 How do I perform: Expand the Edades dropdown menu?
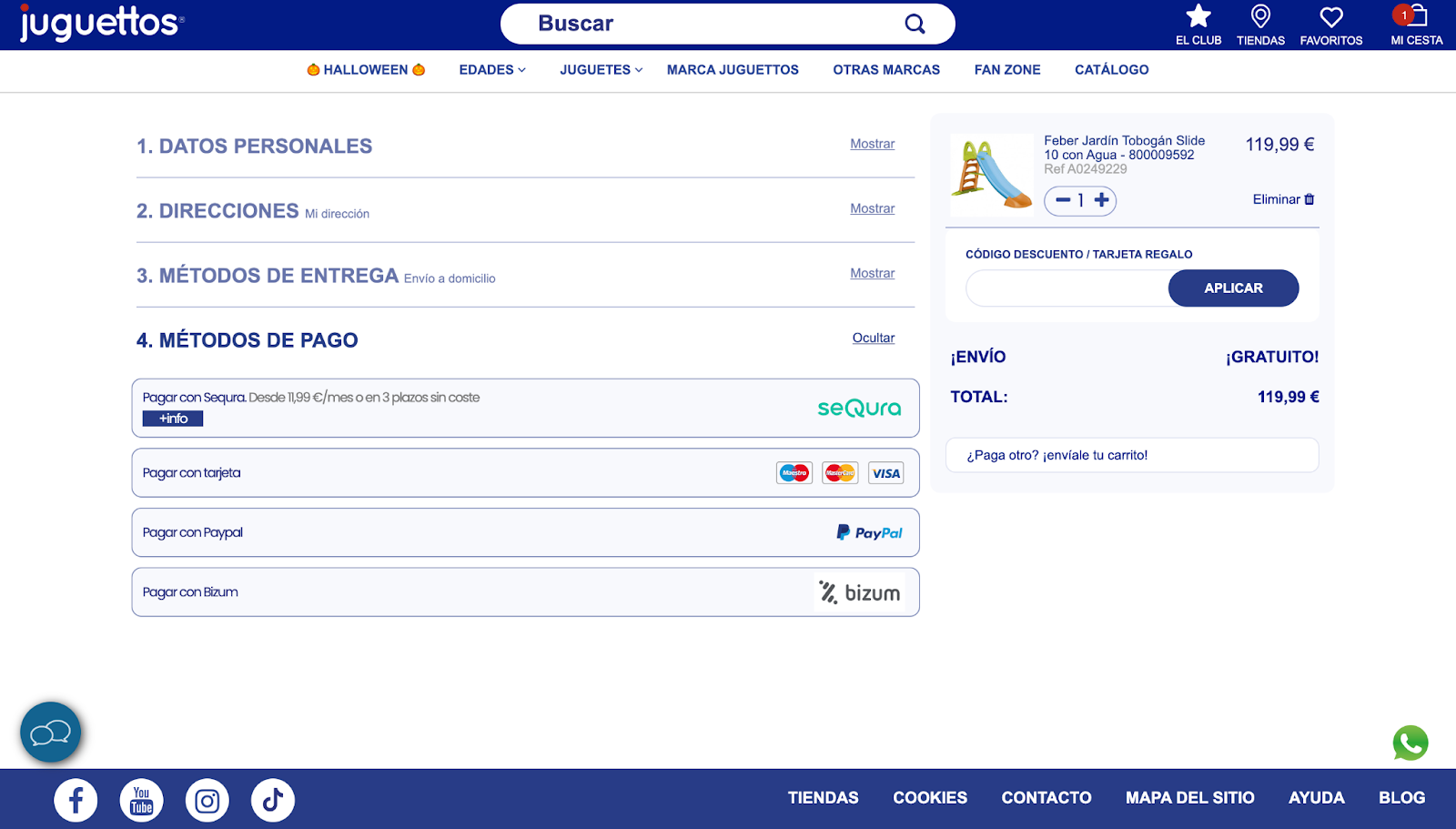pos(492,69)
